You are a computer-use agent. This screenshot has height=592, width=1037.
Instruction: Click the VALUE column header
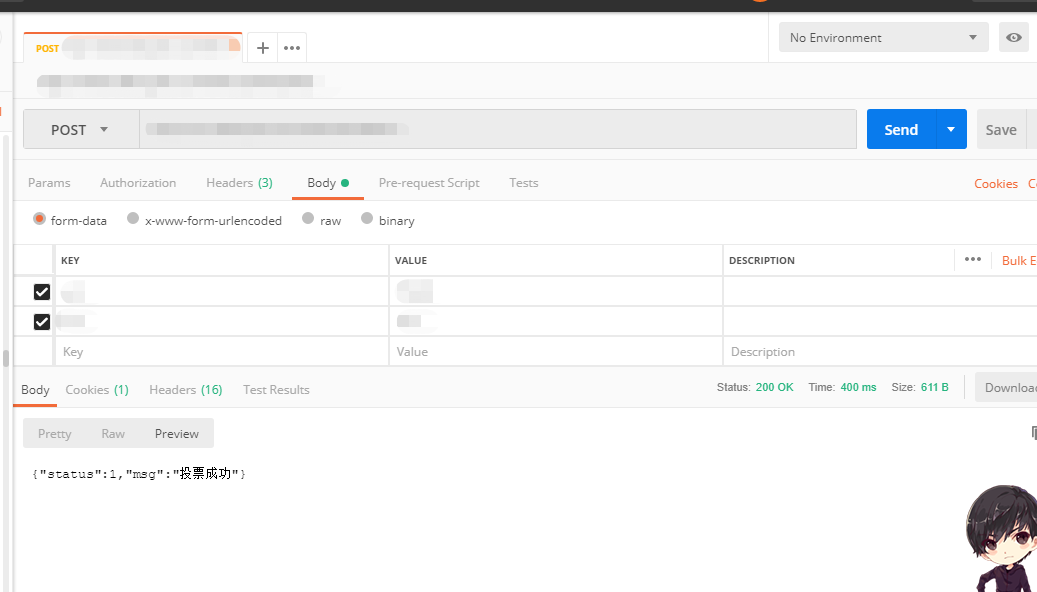(x=411, y=261)
